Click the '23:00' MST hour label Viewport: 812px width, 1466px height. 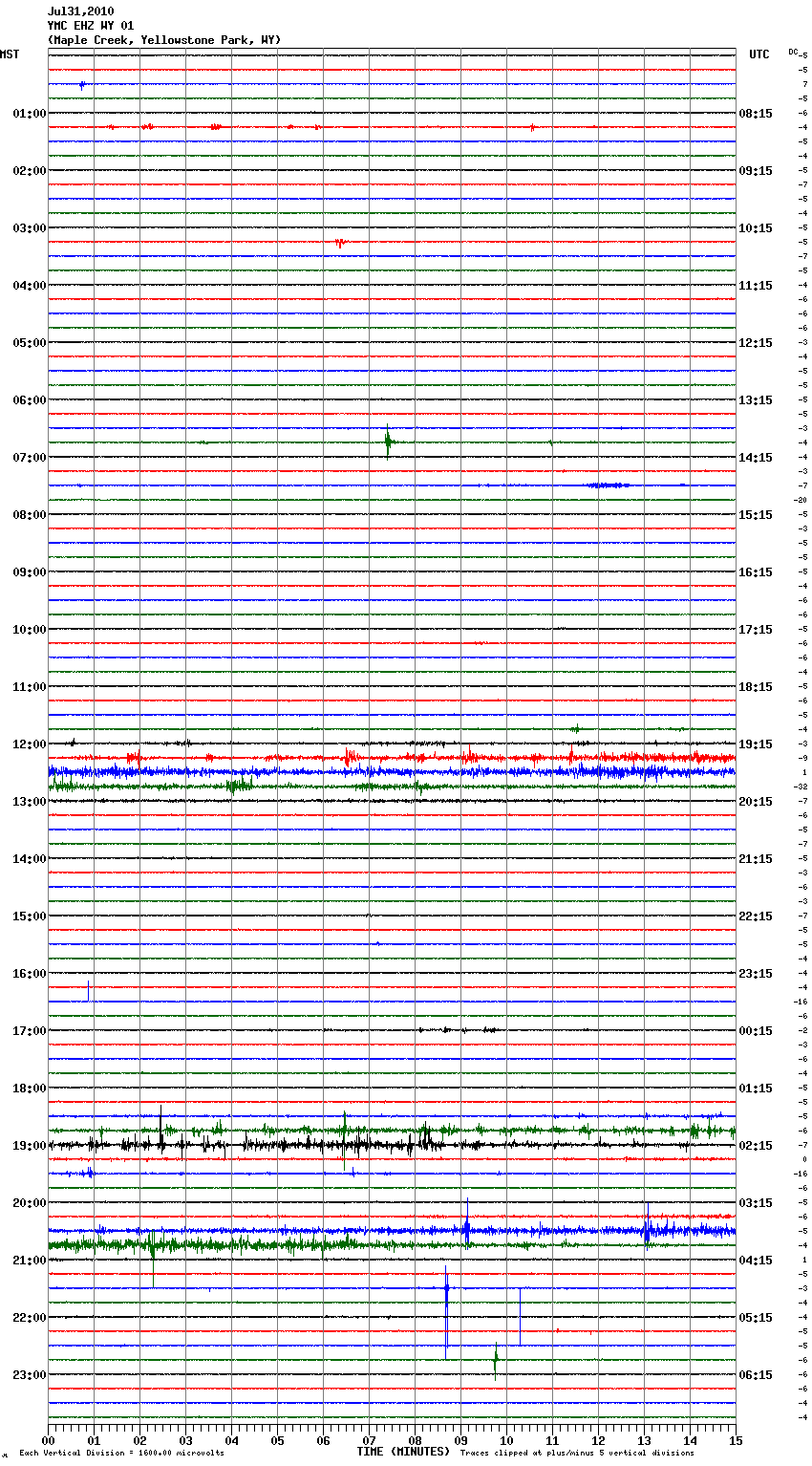click(x=30, y=1375)
